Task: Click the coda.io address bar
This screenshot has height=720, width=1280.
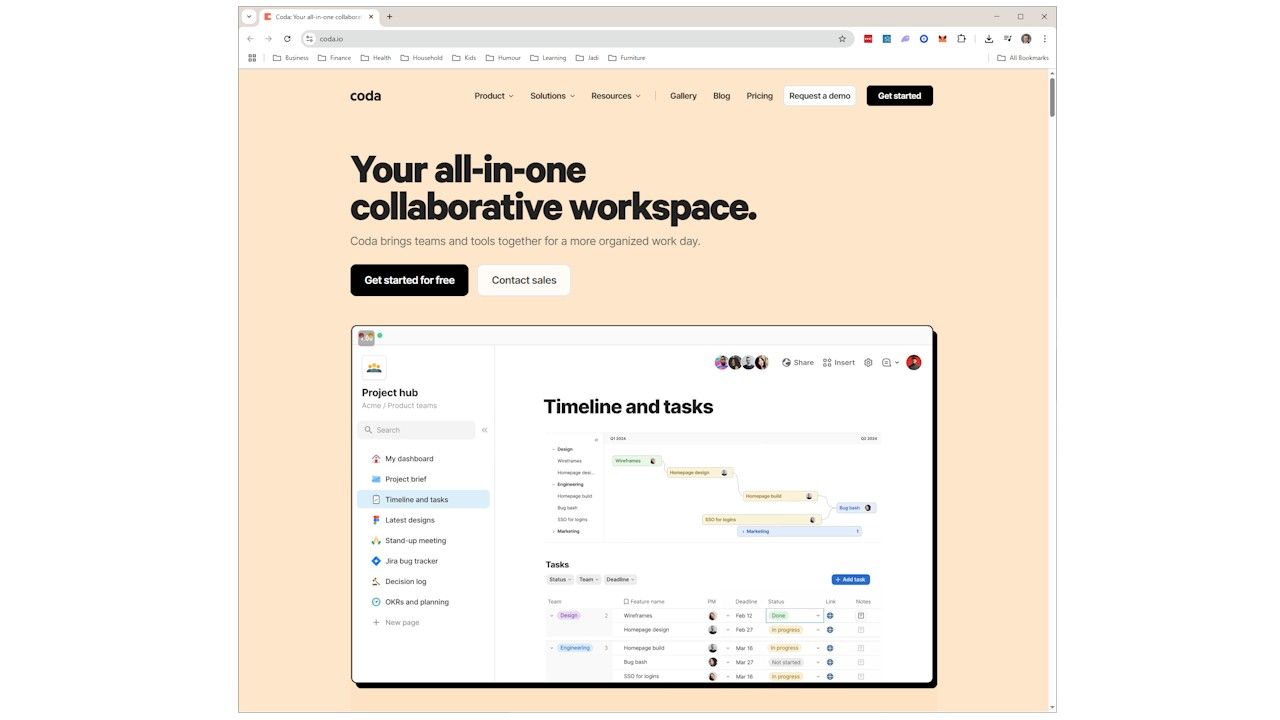Action: [x=578, y=39]
